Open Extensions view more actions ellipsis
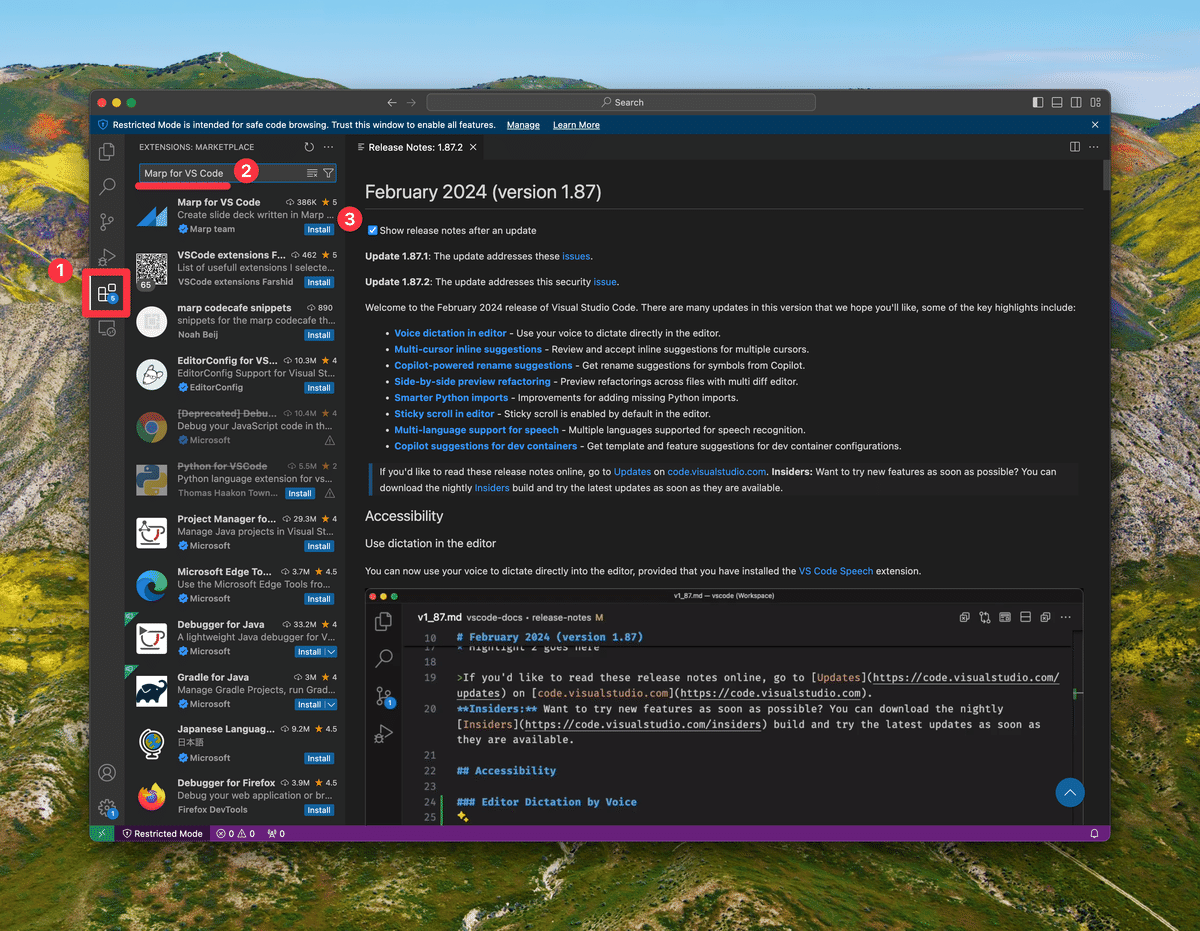This screenshot has width=1200, height=931. pos(328,147)
